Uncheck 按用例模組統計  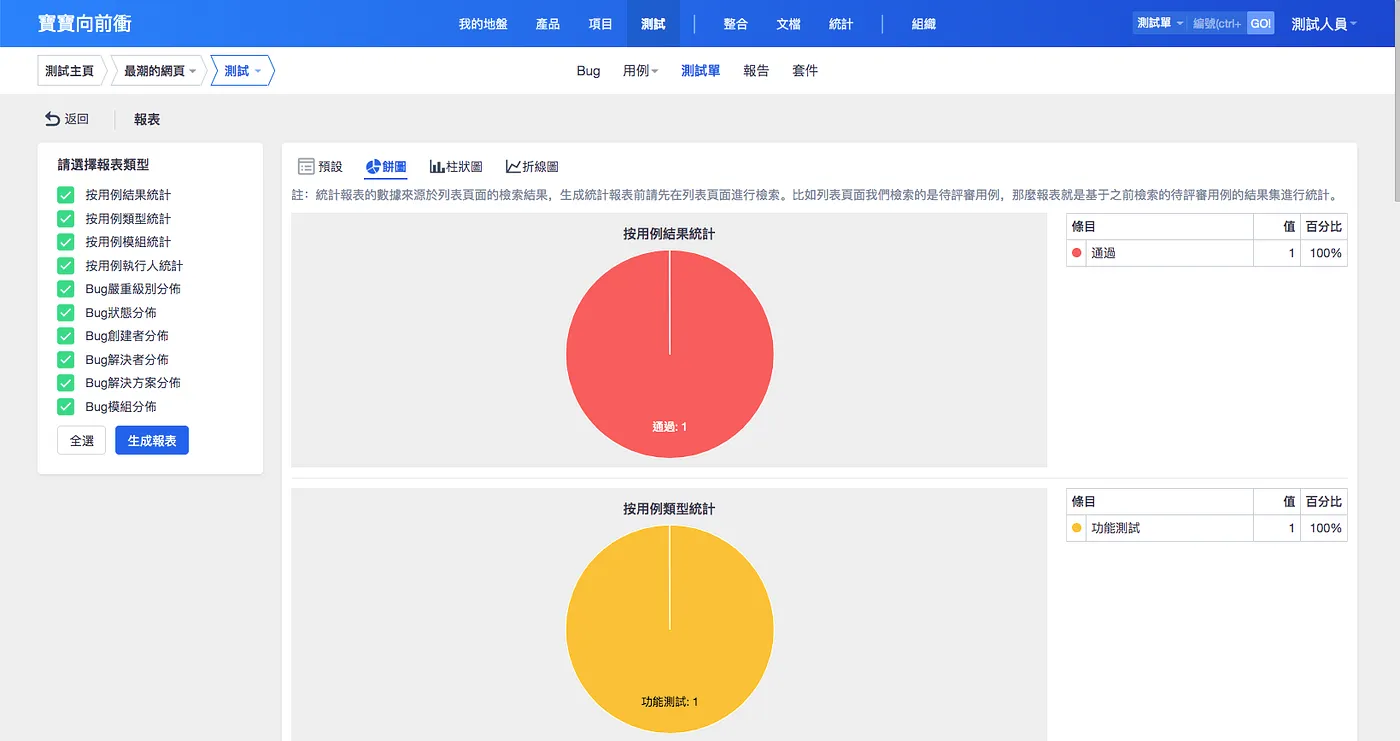point(66,242)
